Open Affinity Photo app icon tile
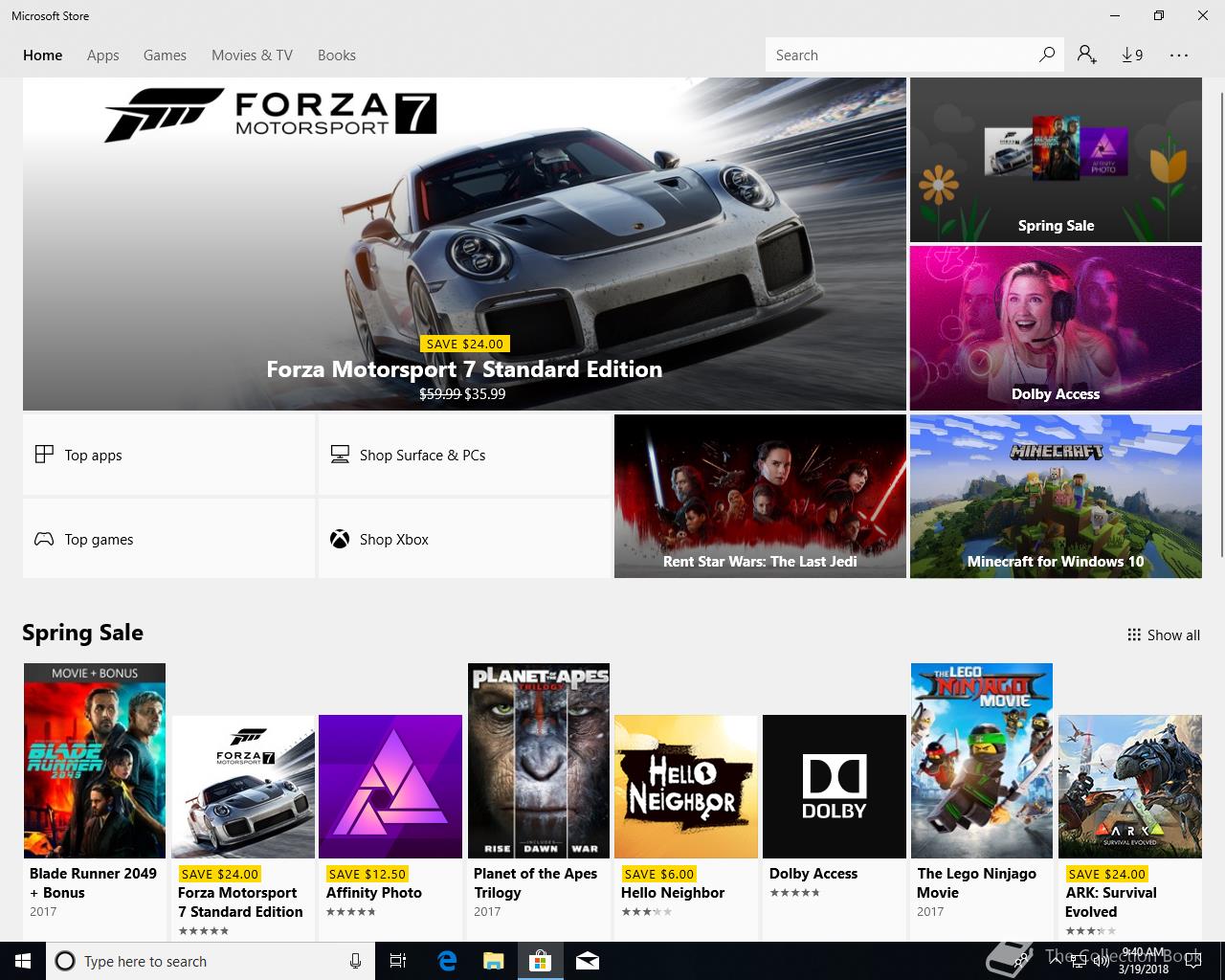 coord(390,787)
